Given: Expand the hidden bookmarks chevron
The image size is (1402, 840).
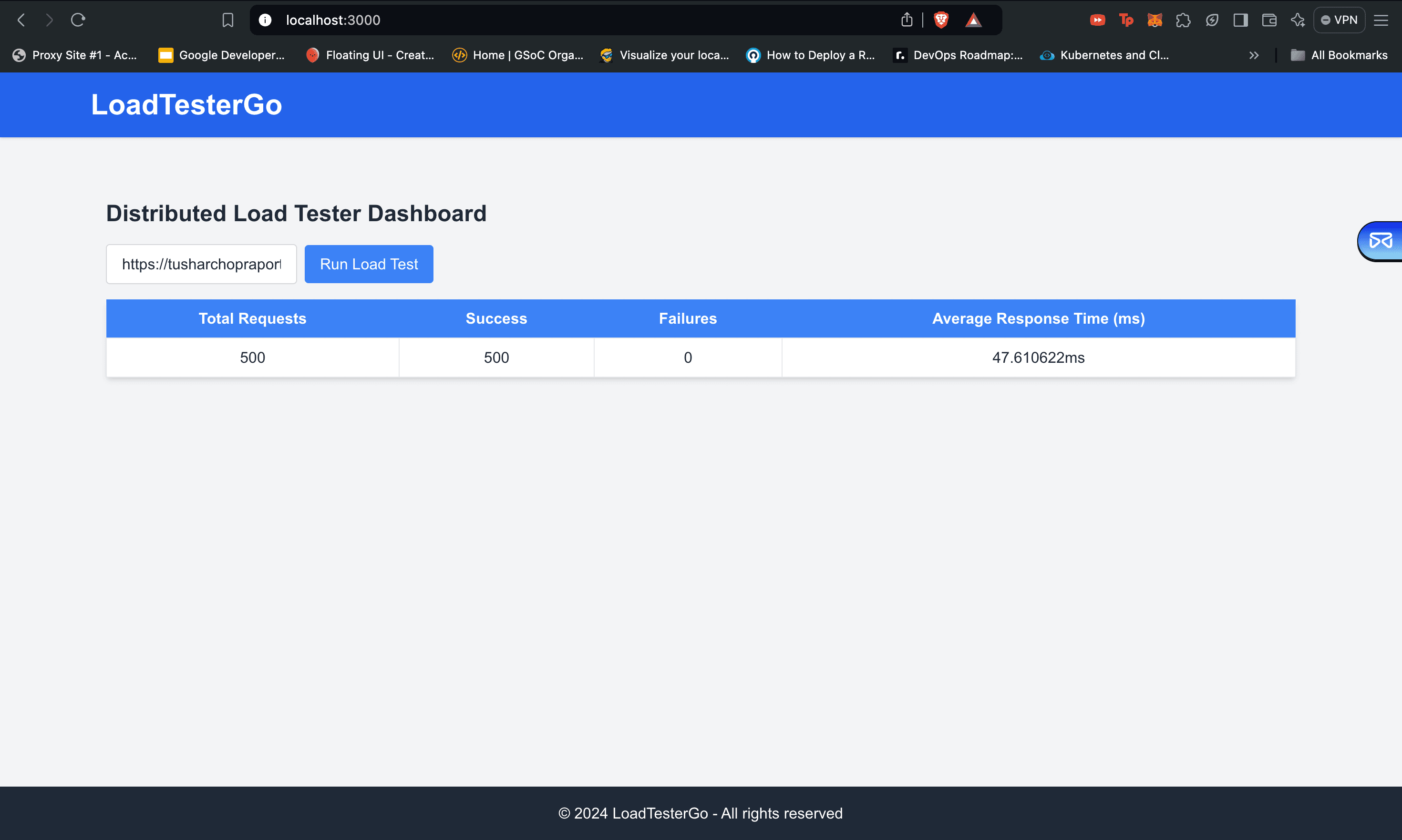Looking at the screenshot, I should coord(1254,55).
